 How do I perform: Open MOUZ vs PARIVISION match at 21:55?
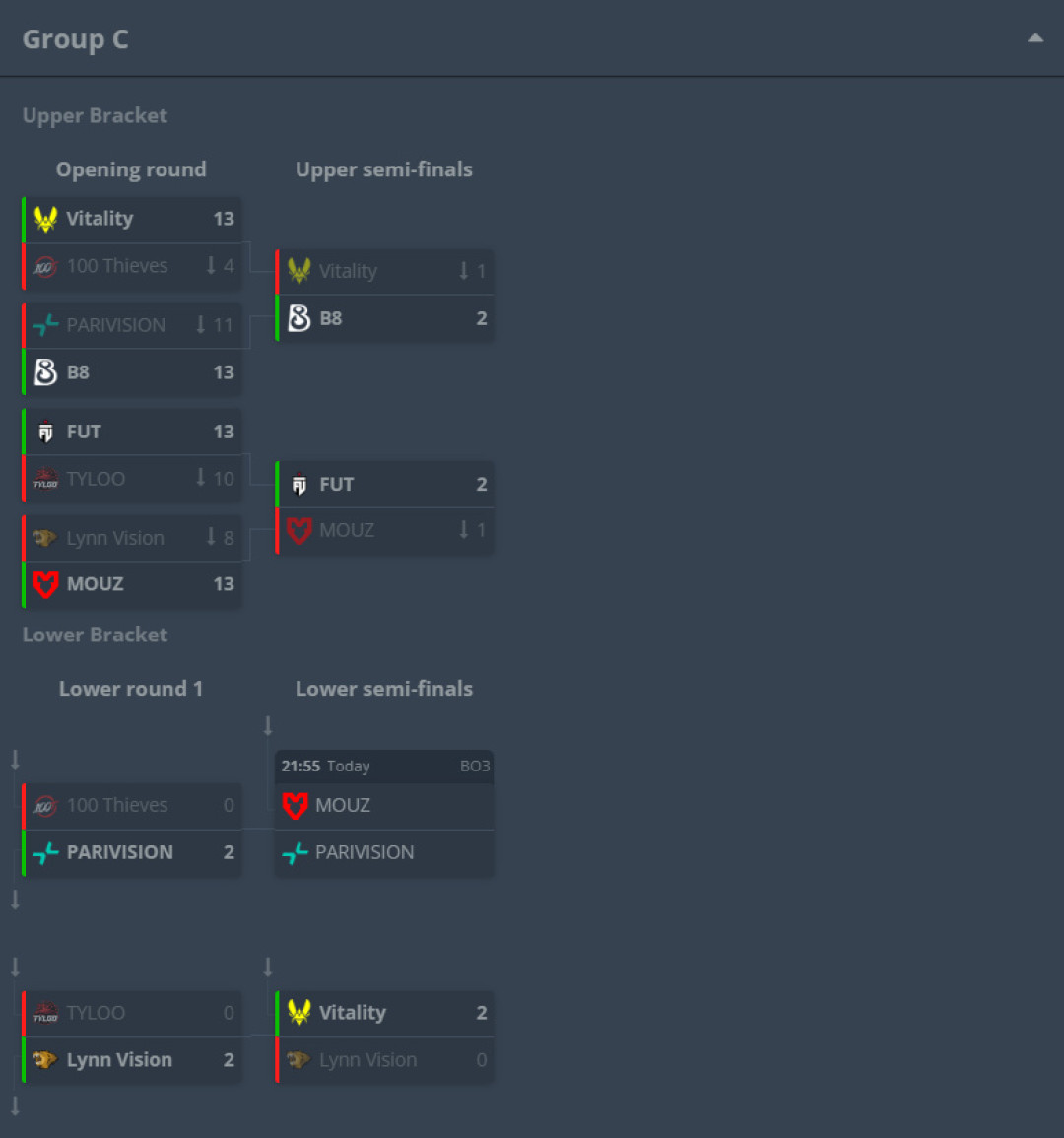(384, 814)
